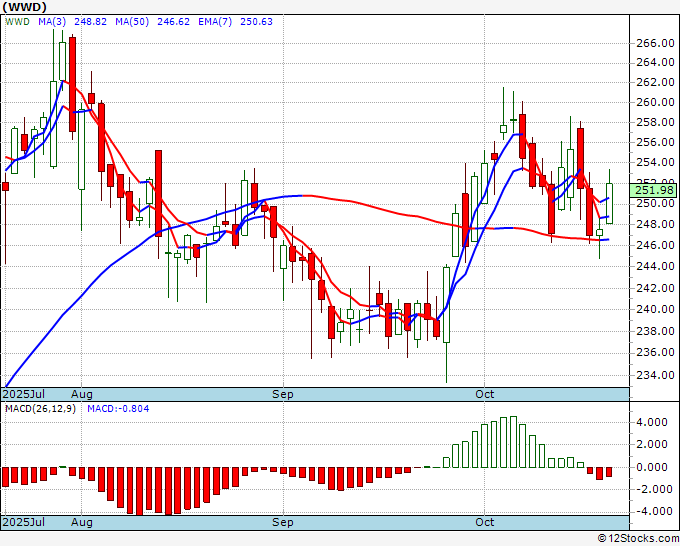Click the 258.00 price axis label
This screenshot has height=546, width=680.
[655, 122]
